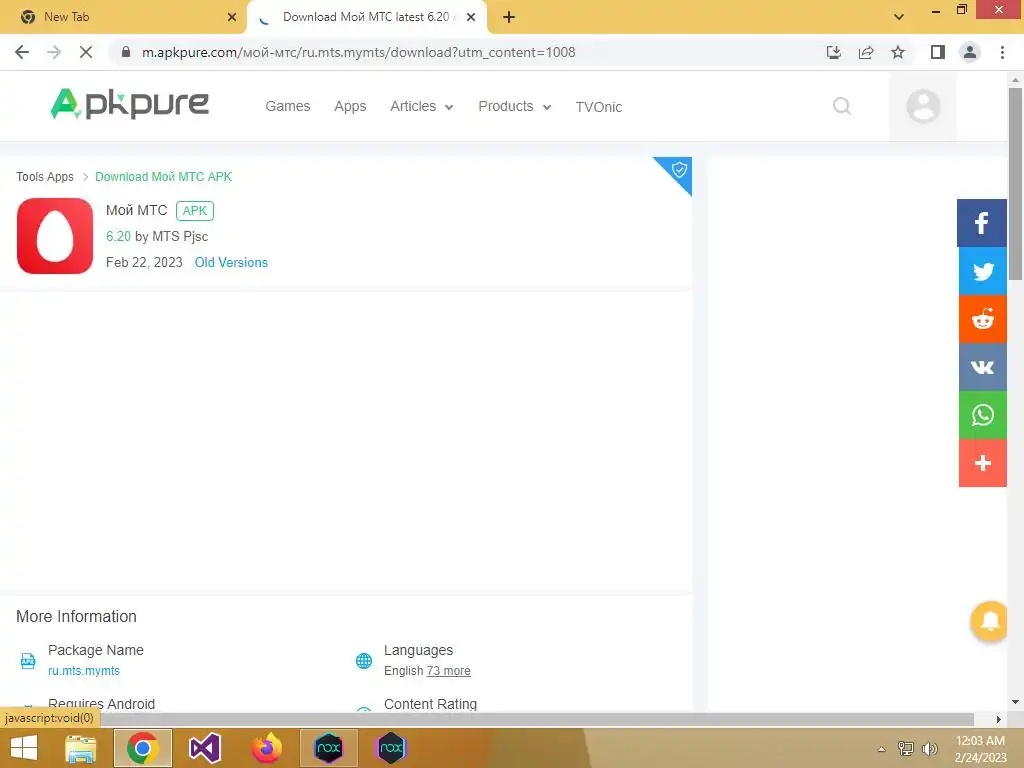1024x768 pixels.
Task: Open second Nox taskbar icon
Action: click(x=391, y=748)
